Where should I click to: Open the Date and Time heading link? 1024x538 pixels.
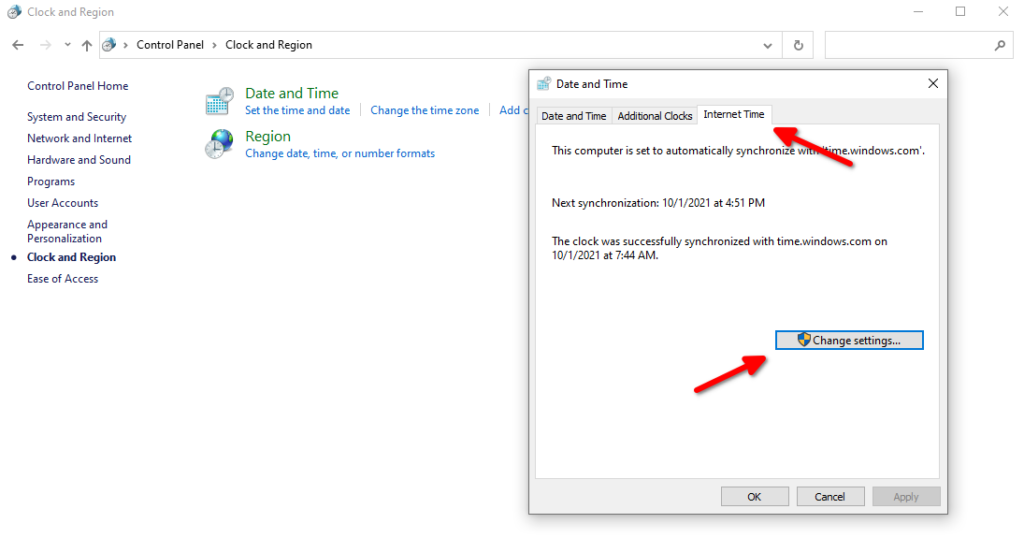click(291, 93)
